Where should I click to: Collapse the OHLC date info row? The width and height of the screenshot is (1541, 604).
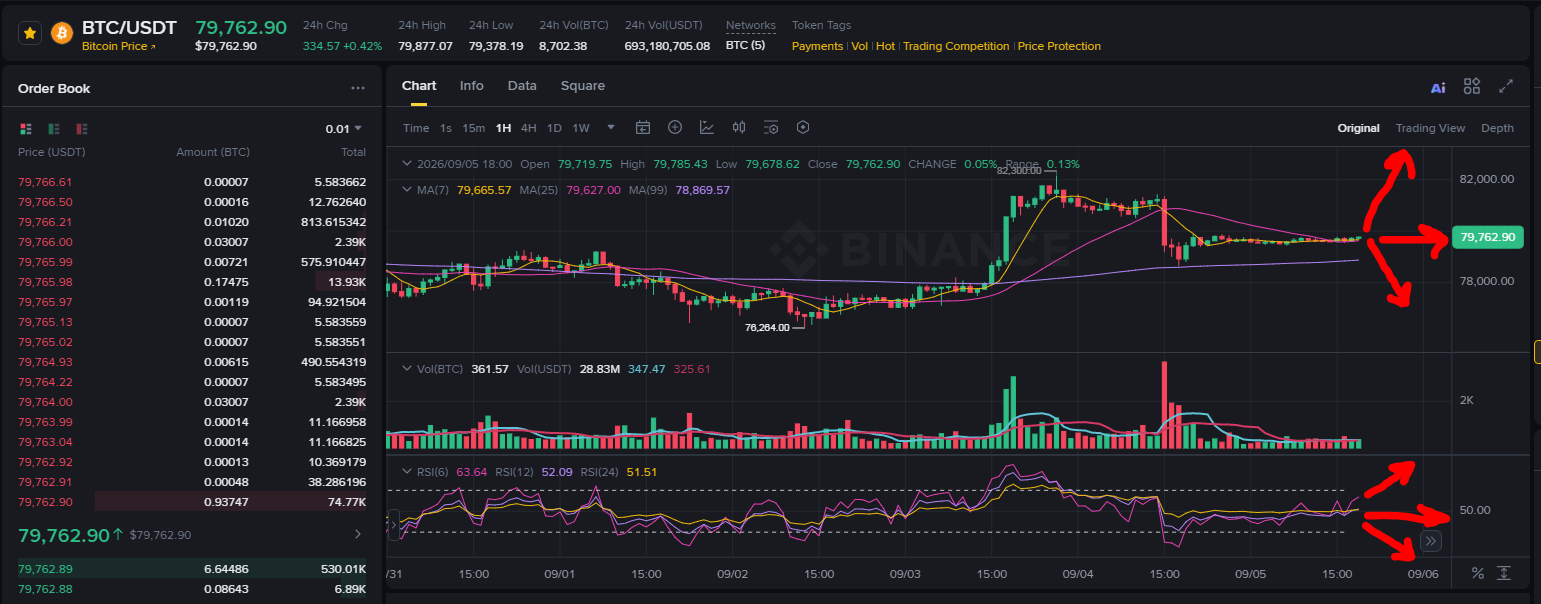(406, 163)
